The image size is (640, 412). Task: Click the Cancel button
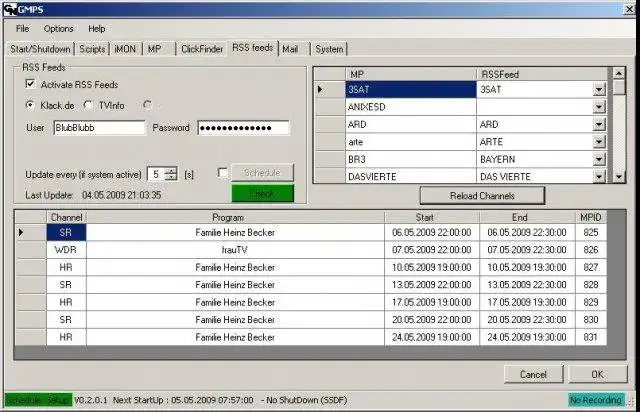(x=533, y=374)
